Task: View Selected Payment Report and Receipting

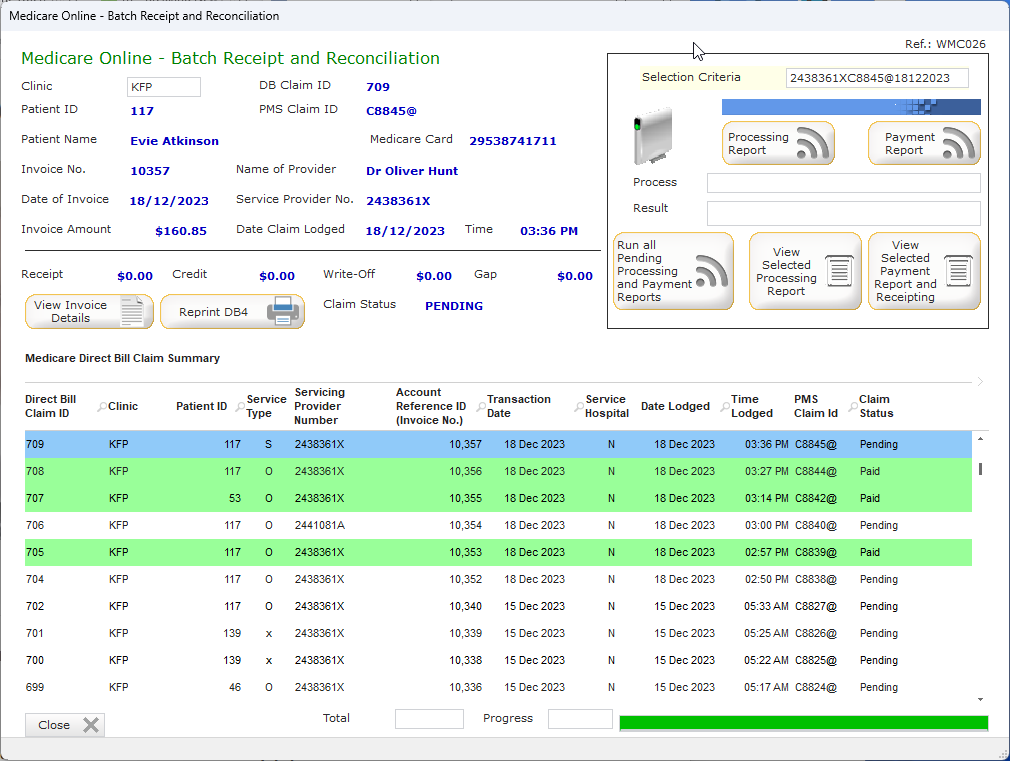Action: coord(924,271)
